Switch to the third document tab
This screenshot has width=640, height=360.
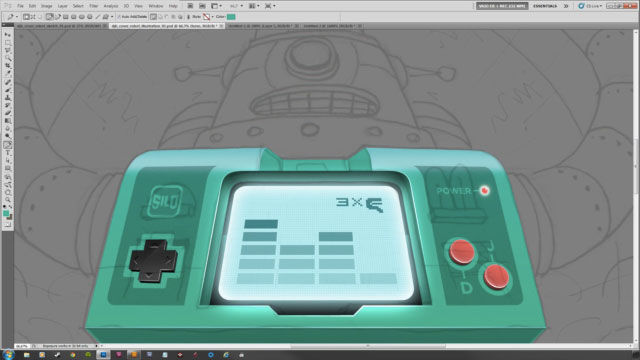click(x=263, y=26)
